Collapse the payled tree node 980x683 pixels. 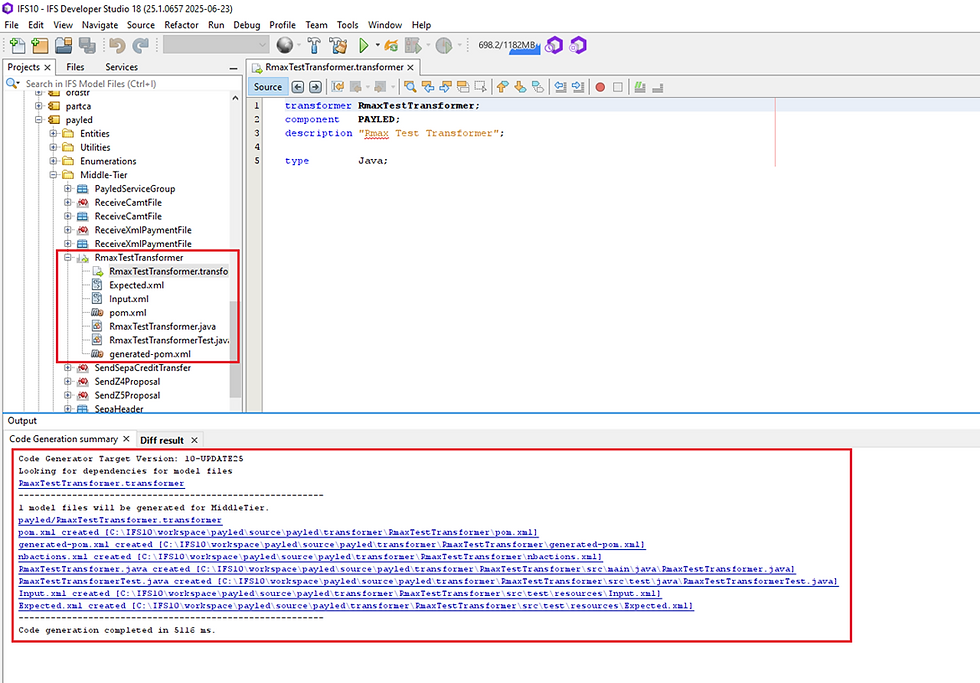[39, 119]
